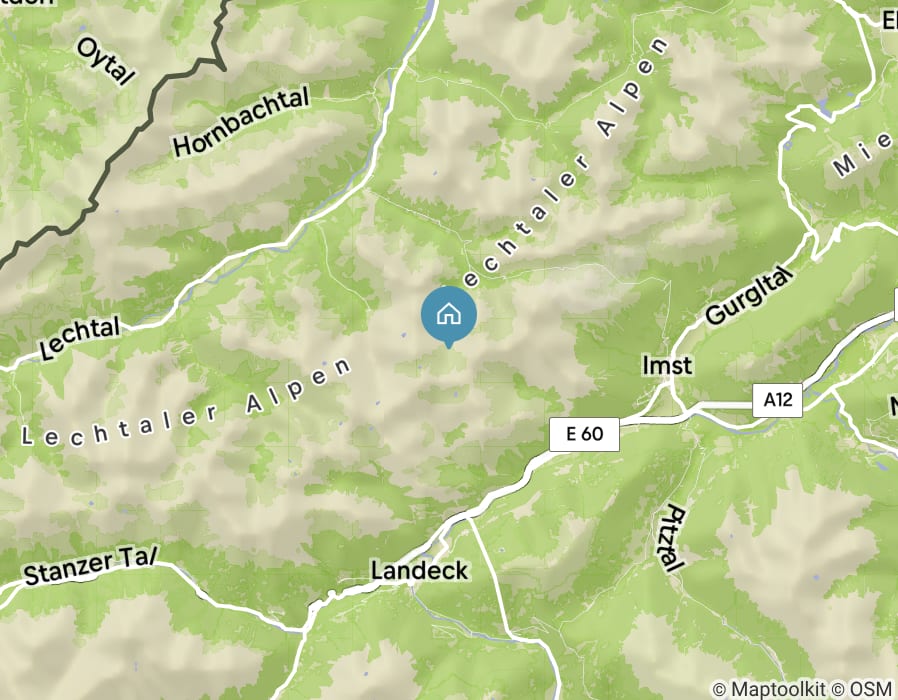This screenshot has height=700, width=898.
Task: Click the partial Mie label at right edge
Action: pyautogui.click(x=865, y=155)
